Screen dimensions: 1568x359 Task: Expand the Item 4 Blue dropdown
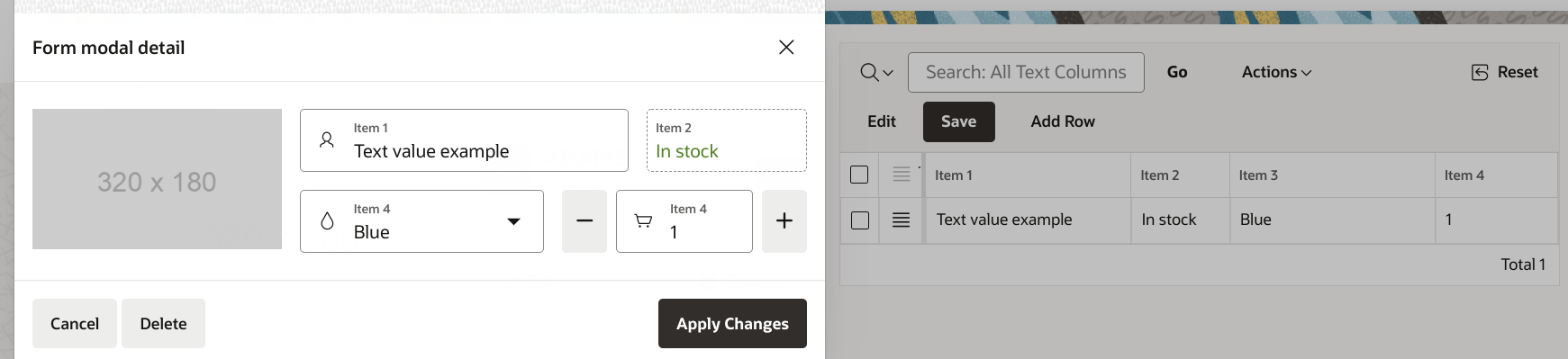coord(421,221)
